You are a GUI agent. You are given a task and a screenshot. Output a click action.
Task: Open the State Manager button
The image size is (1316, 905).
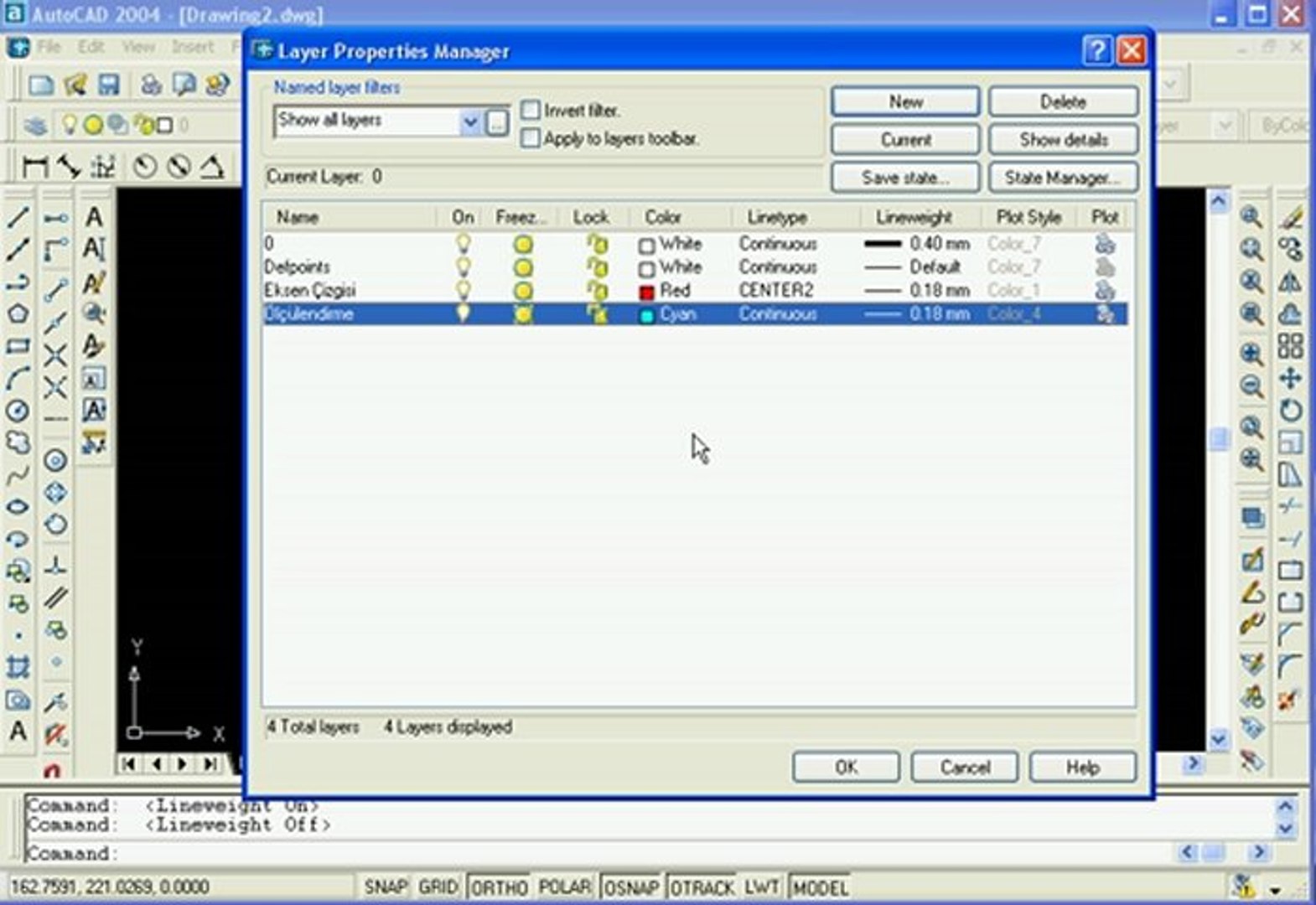(1063, 178)
